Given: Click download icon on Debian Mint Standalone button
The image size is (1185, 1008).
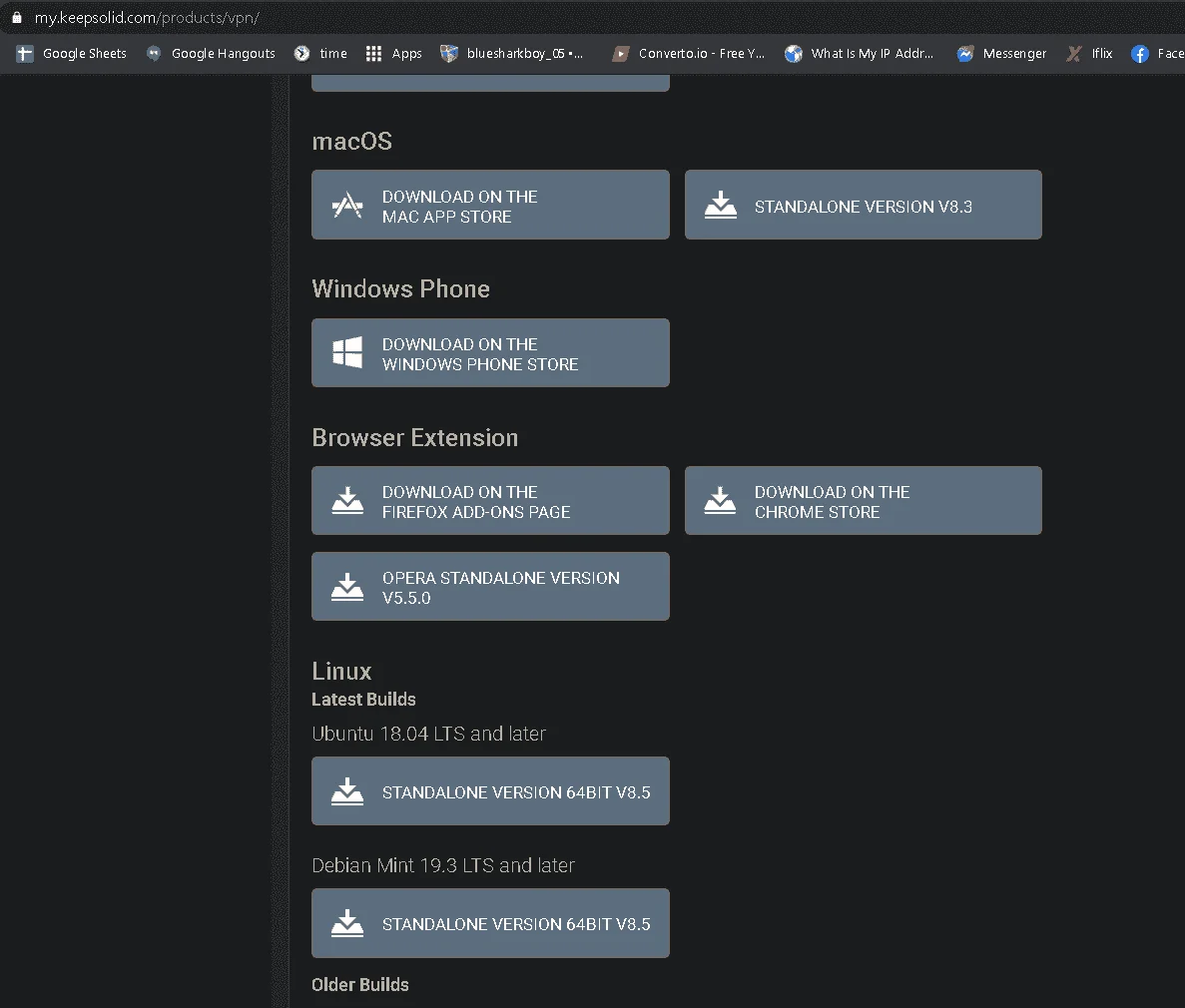Looking at the screenshot, I should [x=347, y=922].
